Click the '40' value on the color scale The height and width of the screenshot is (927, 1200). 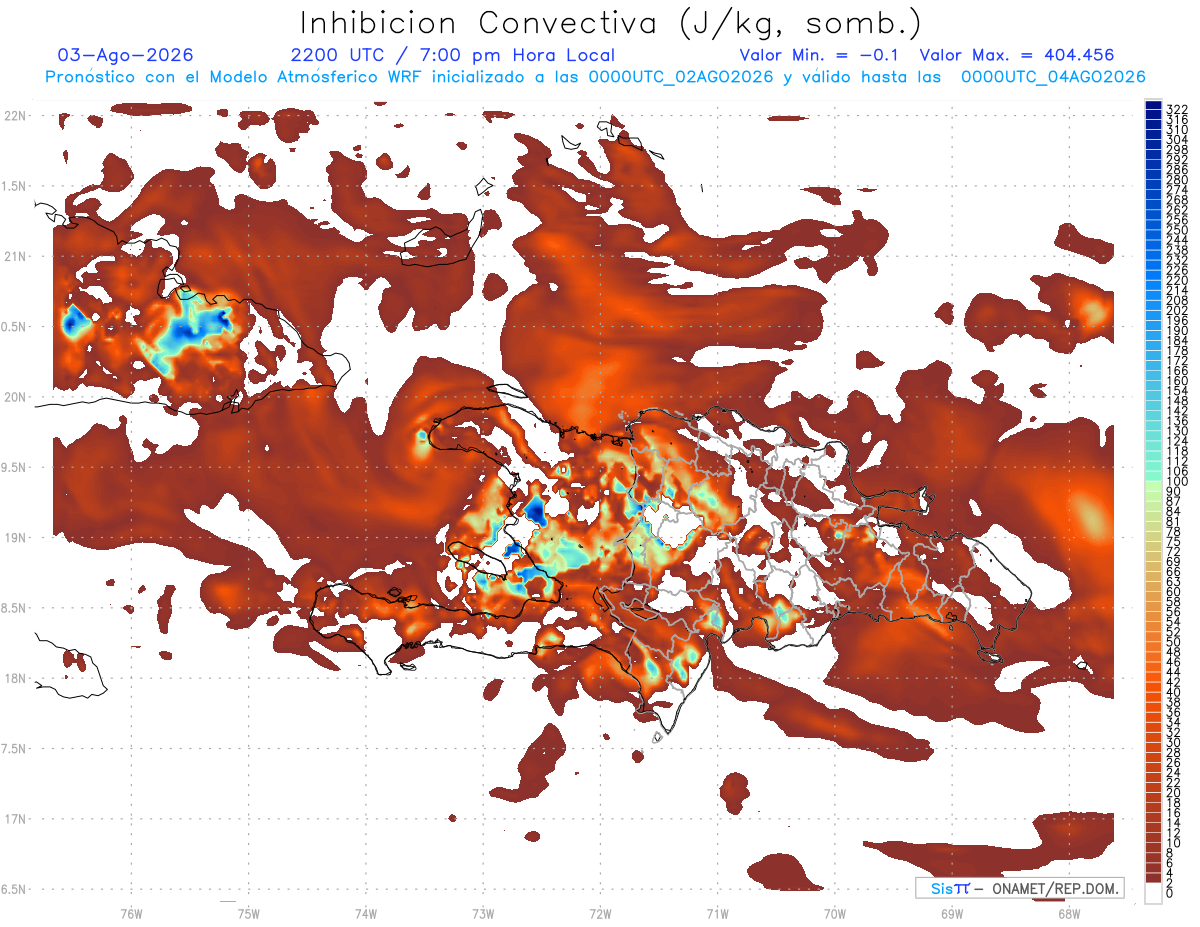point(1173,692)
